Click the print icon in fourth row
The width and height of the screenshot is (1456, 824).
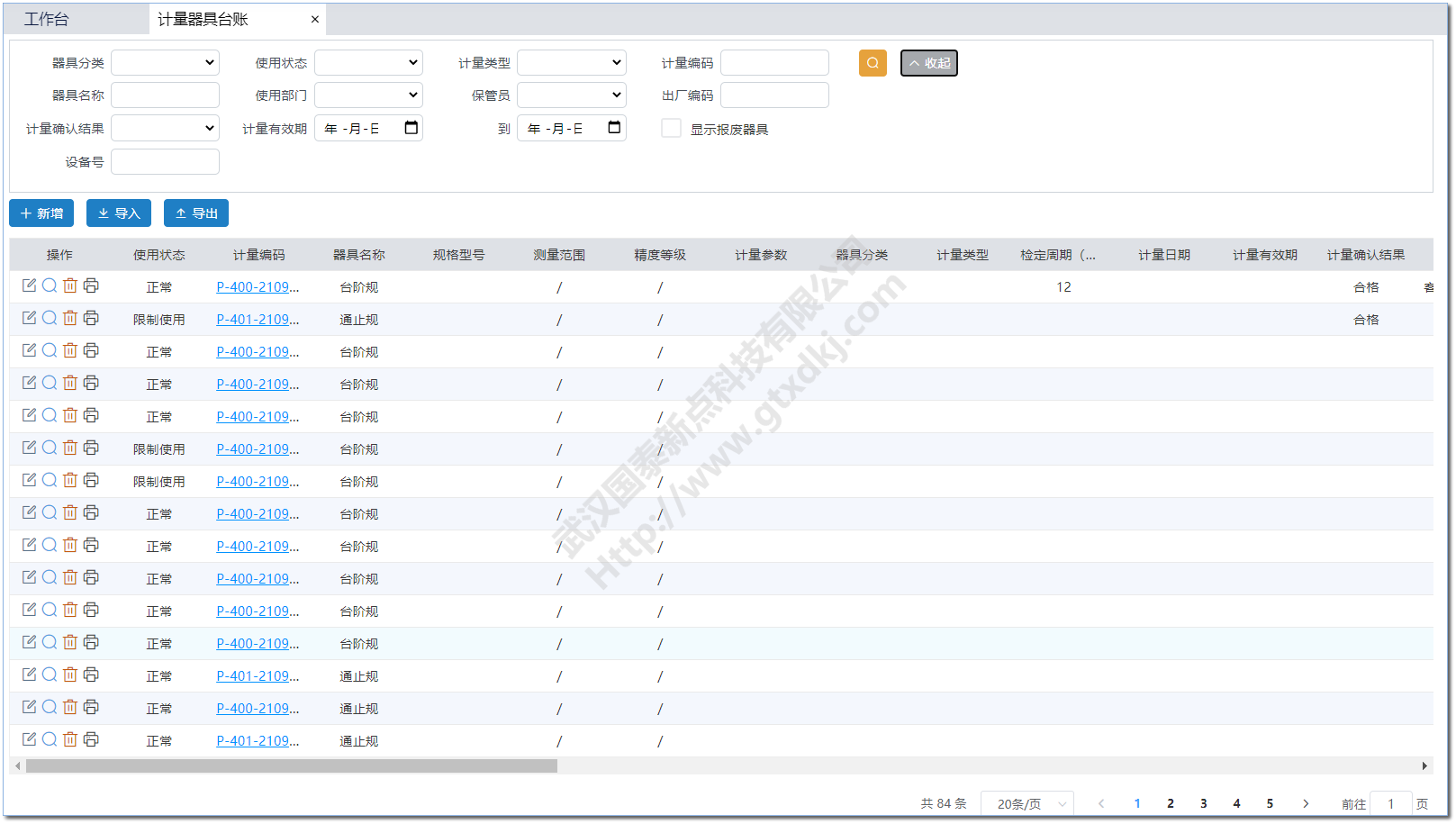[91, 383]
